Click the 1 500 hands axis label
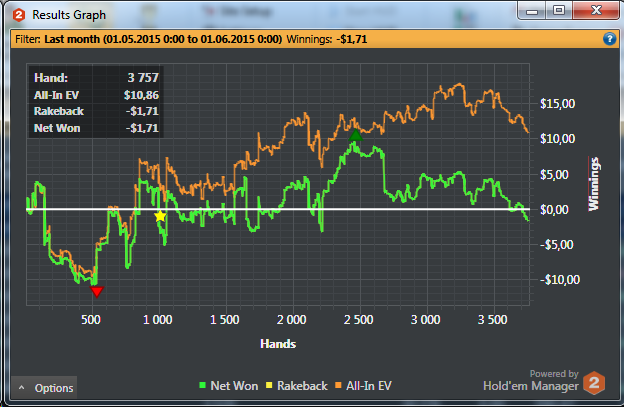The width and height of the screenshot is (624, 407). (x=224, y=319)
